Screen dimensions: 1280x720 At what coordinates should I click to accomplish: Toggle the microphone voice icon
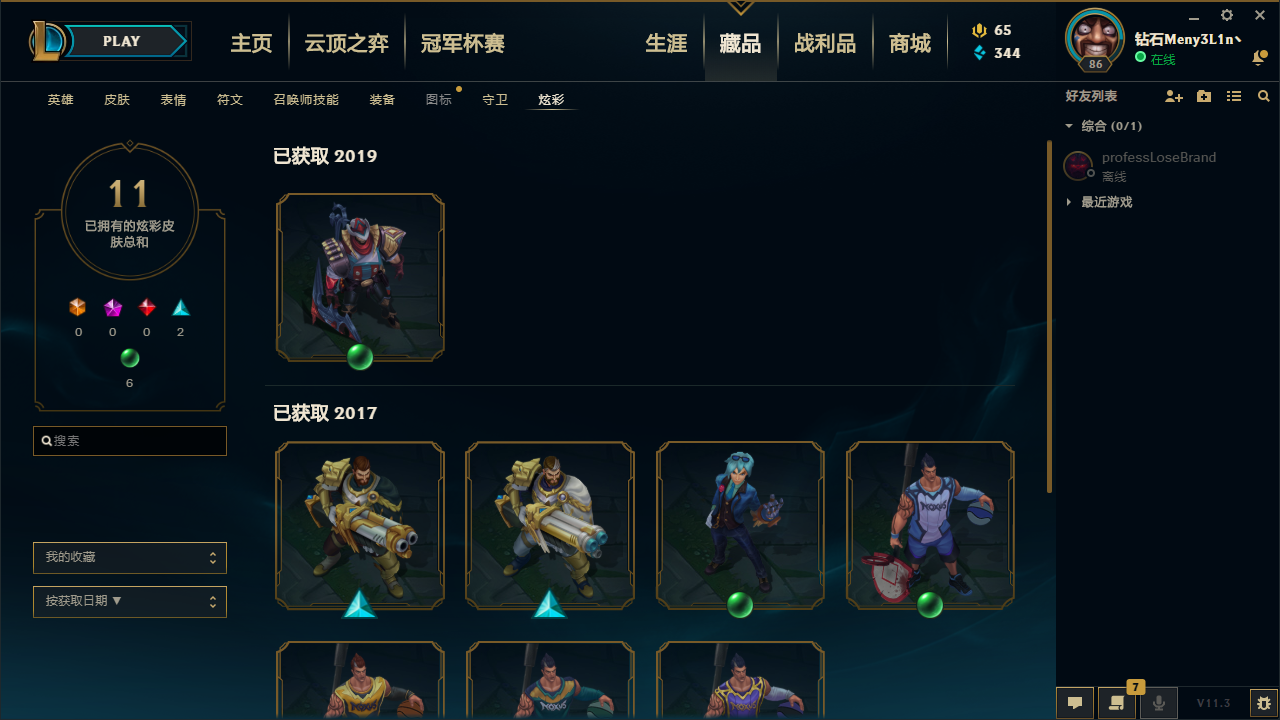[x=1159, y=703]
